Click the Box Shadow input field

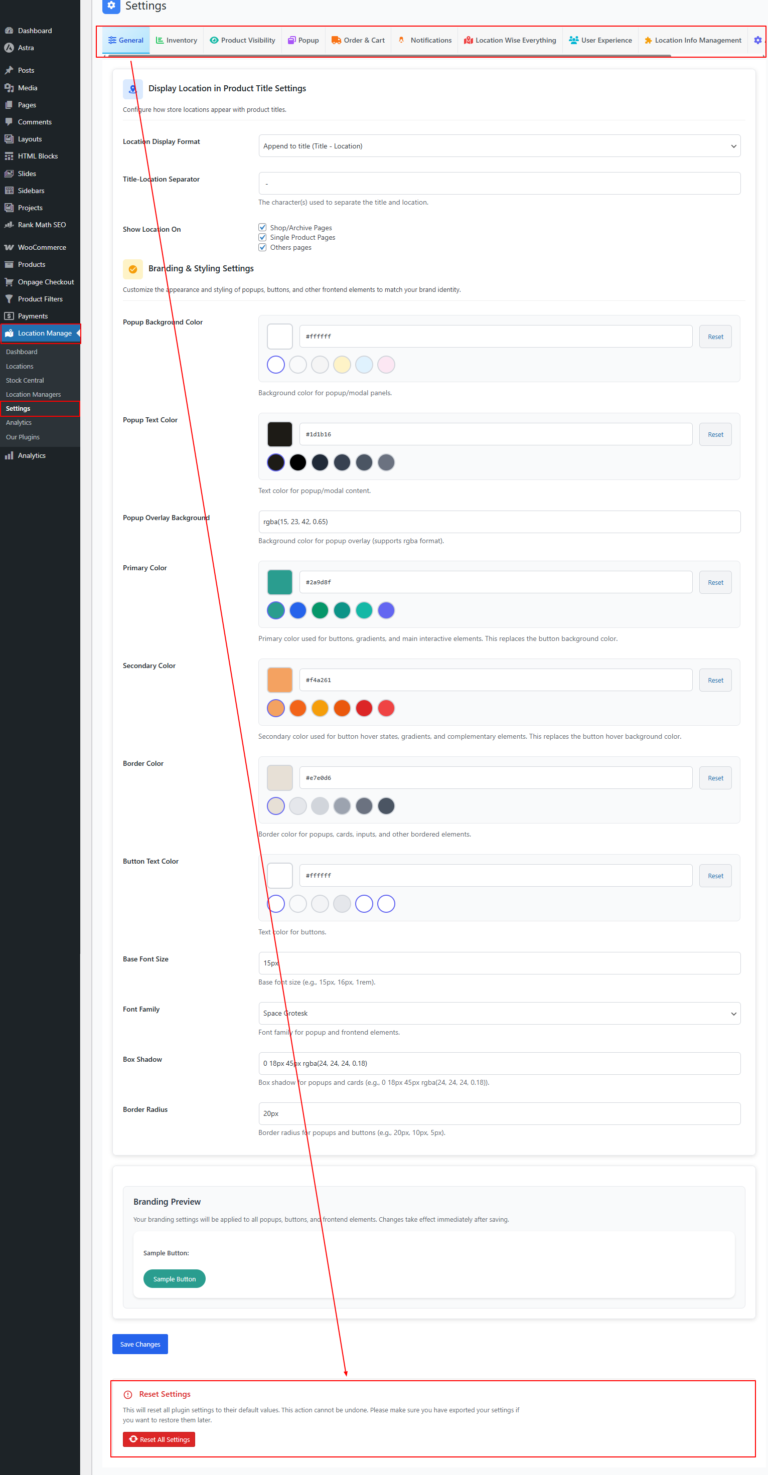[x=499, y=1063]
